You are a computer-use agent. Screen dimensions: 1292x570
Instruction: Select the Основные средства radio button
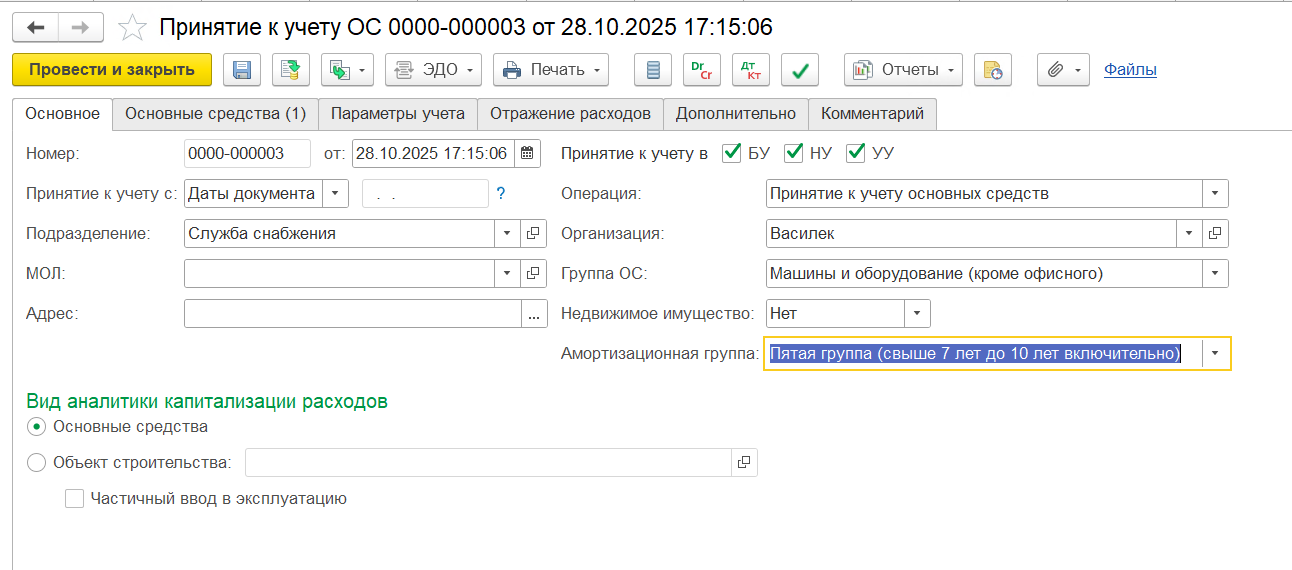(x=37, y=427)
